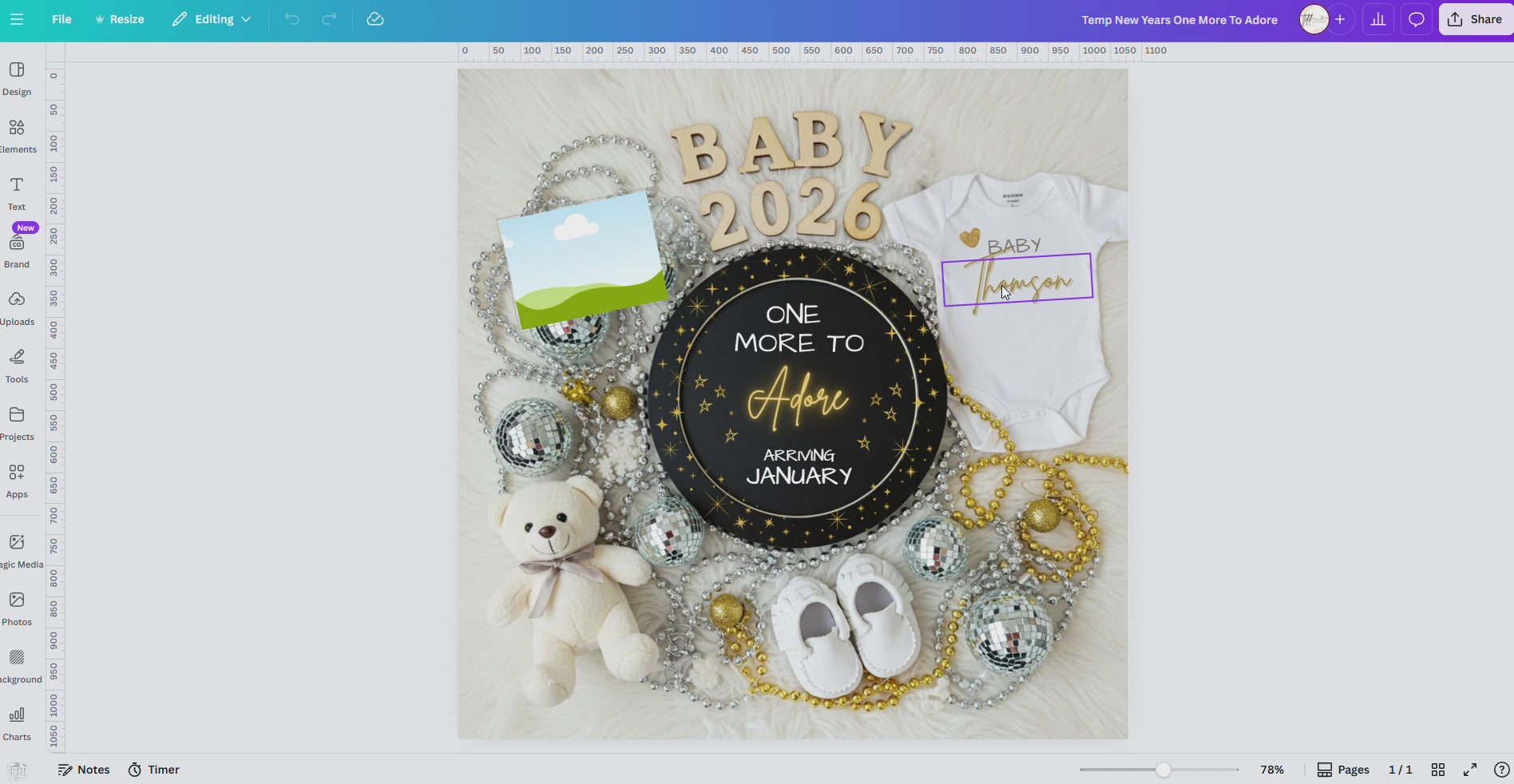Open the Background panel
The height and width of the screenshot is (784, 1514).
tap(16, 664)
